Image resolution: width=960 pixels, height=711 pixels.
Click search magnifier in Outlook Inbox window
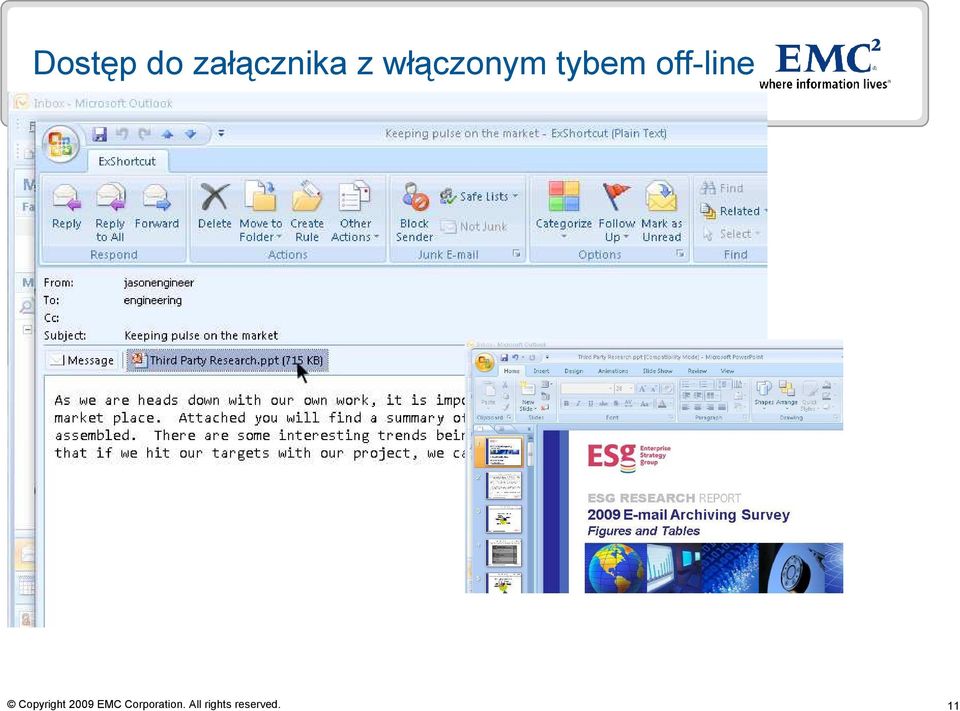pos(27,306)
